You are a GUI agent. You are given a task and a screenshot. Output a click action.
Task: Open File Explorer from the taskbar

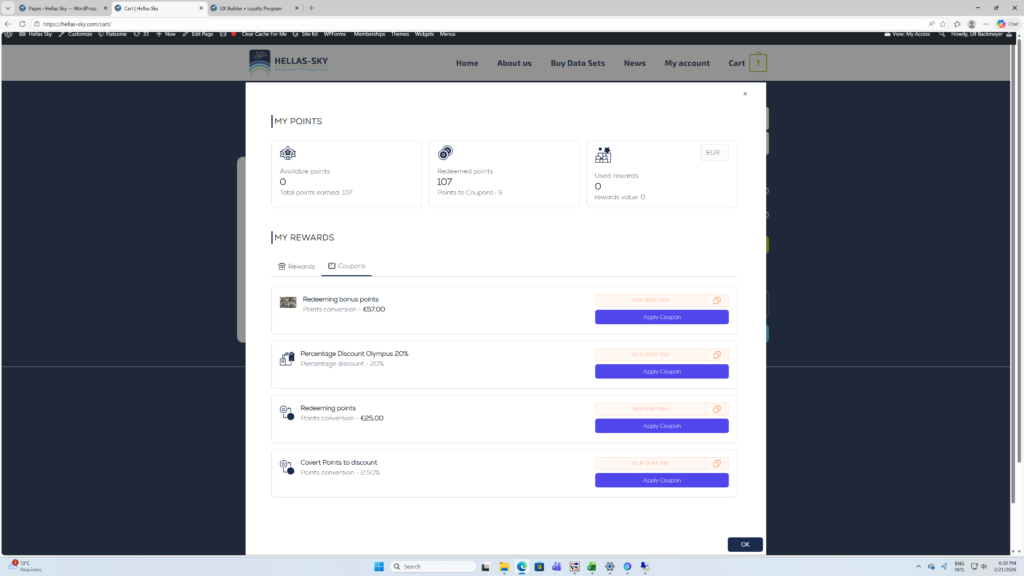tap(504, 567)
